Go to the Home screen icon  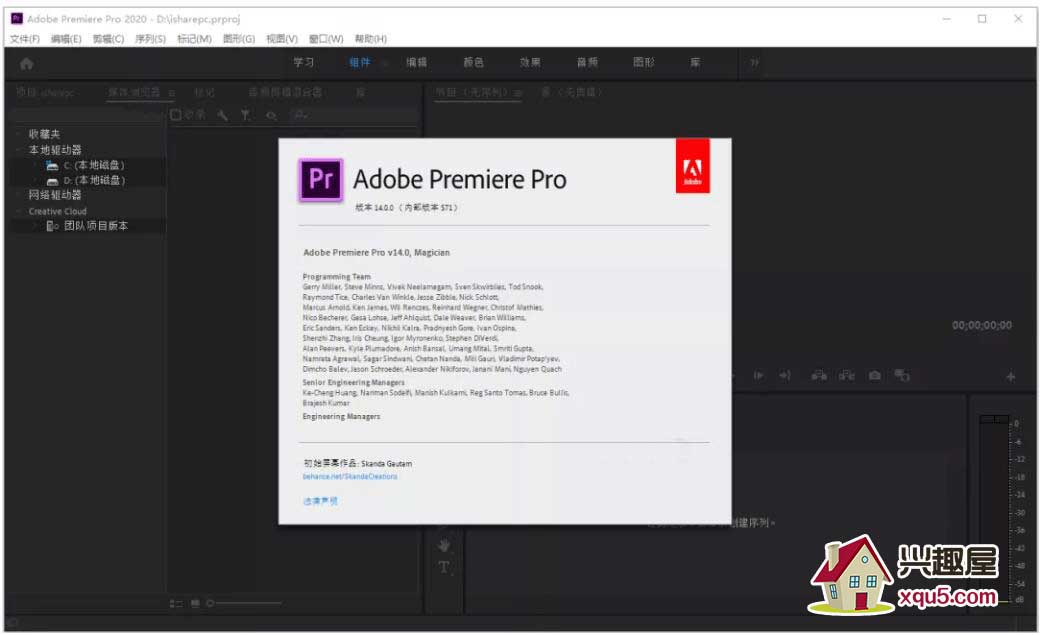point(27,64)
